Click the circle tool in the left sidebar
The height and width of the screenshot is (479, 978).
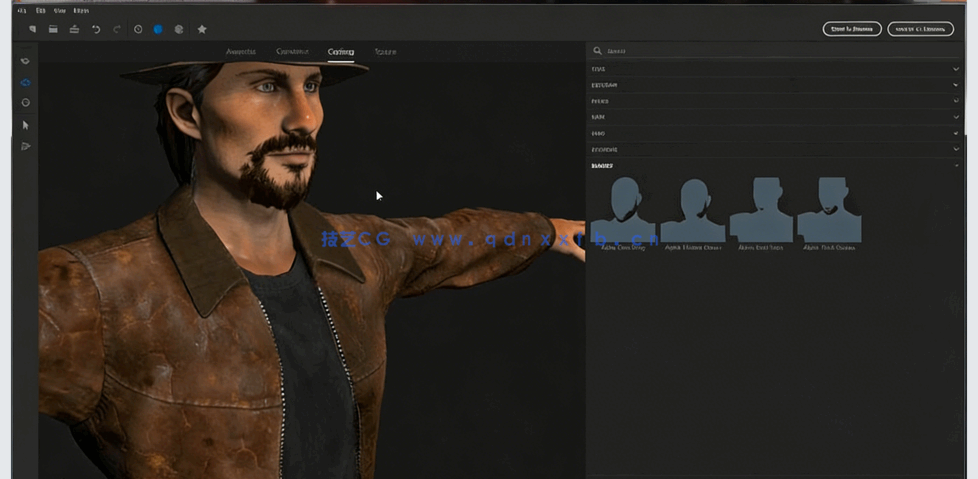pyautogui.click(x=26, y=103)
